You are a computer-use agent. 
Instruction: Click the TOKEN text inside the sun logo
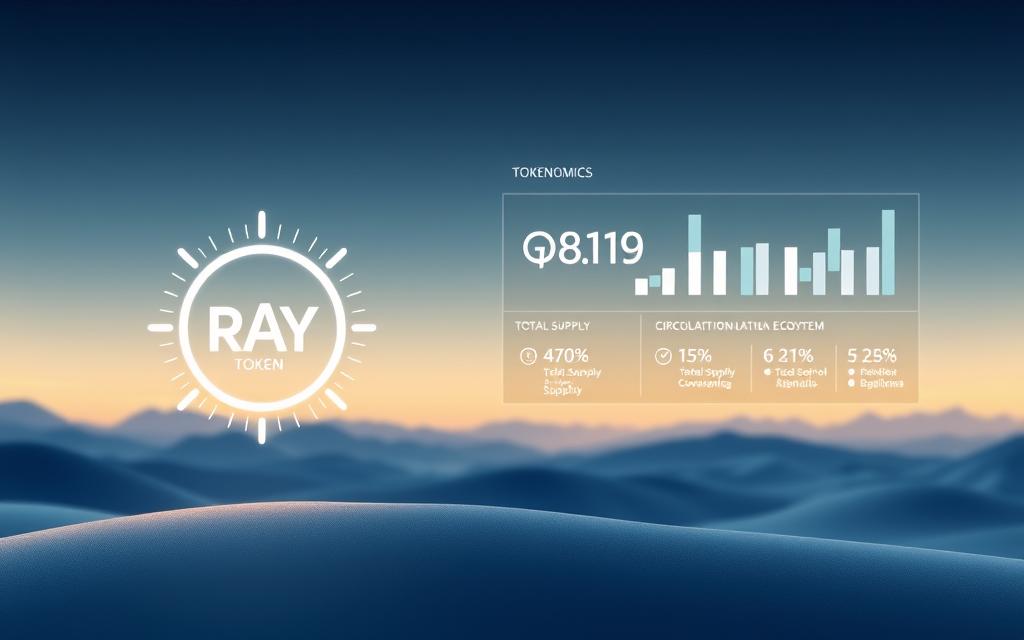pos(262,365)
